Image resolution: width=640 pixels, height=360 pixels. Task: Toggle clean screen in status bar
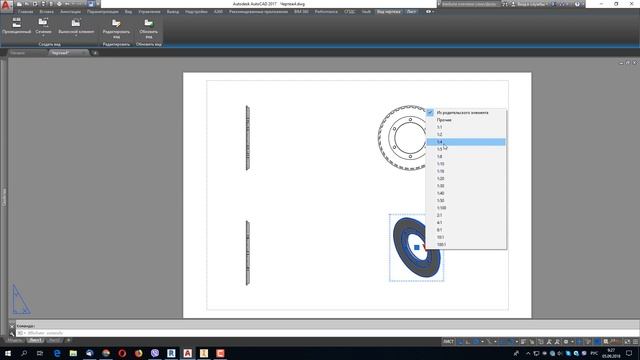pyautogui.click(x=627, y=342)
